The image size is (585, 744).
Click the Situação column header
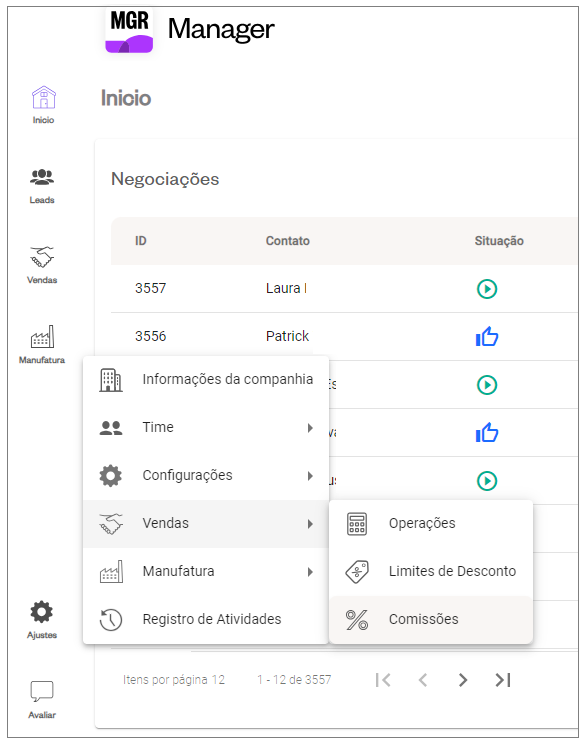pyautogui.click(x=499, y=241)
